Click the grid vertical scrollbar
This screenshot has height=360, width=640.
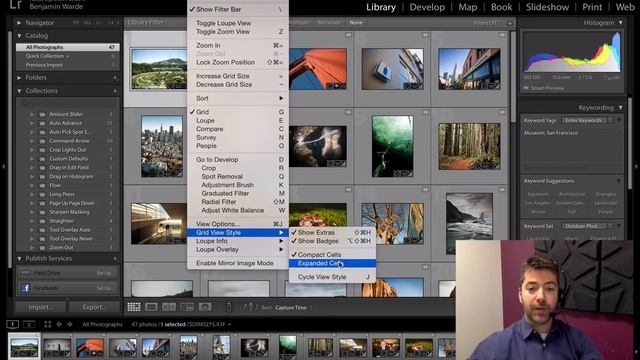coord(513,76)
